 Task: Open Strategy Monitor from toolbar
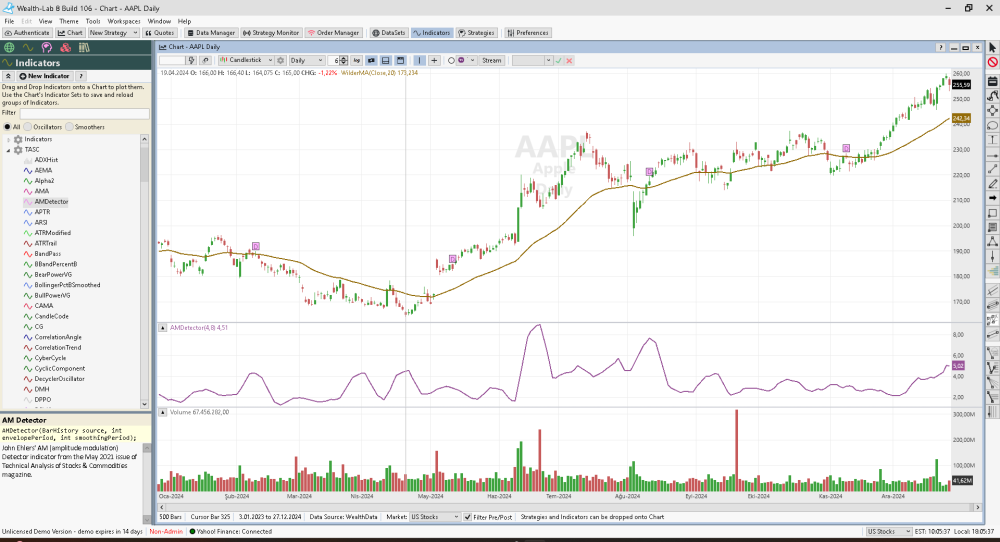271,32
